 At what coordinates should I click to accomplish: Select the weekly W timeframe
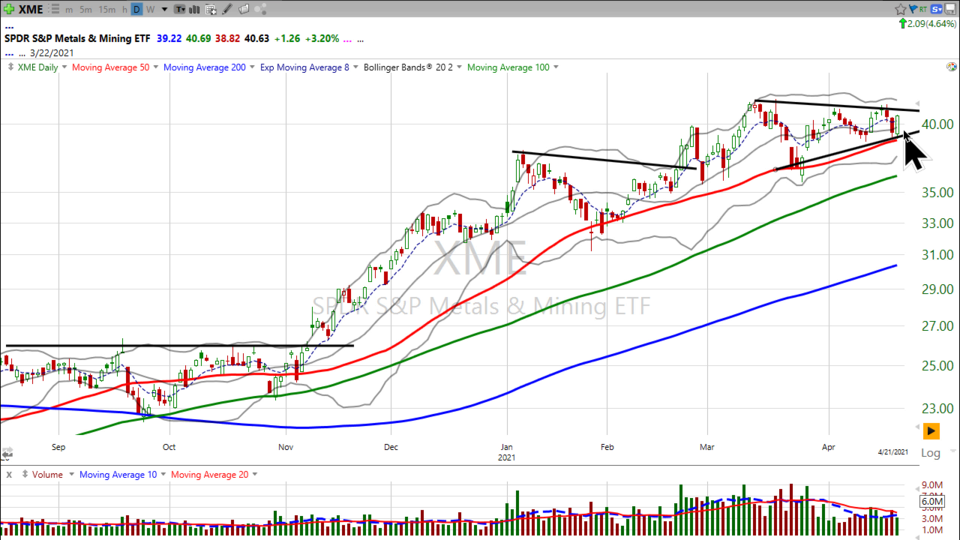(150, 9)
